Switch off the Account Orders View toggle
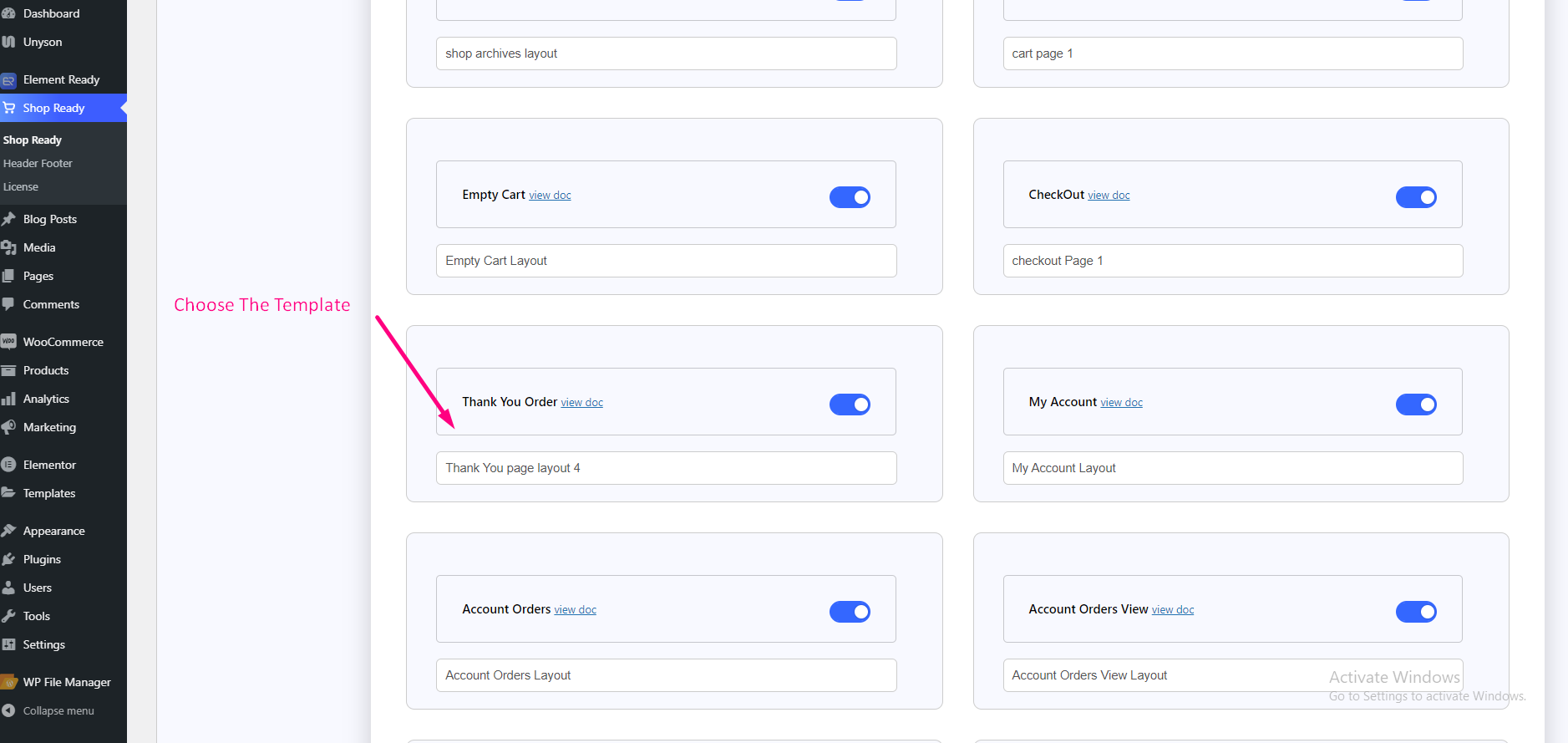The width and height of the screenshot is (1568, 743). click(x=1416, y=612)
